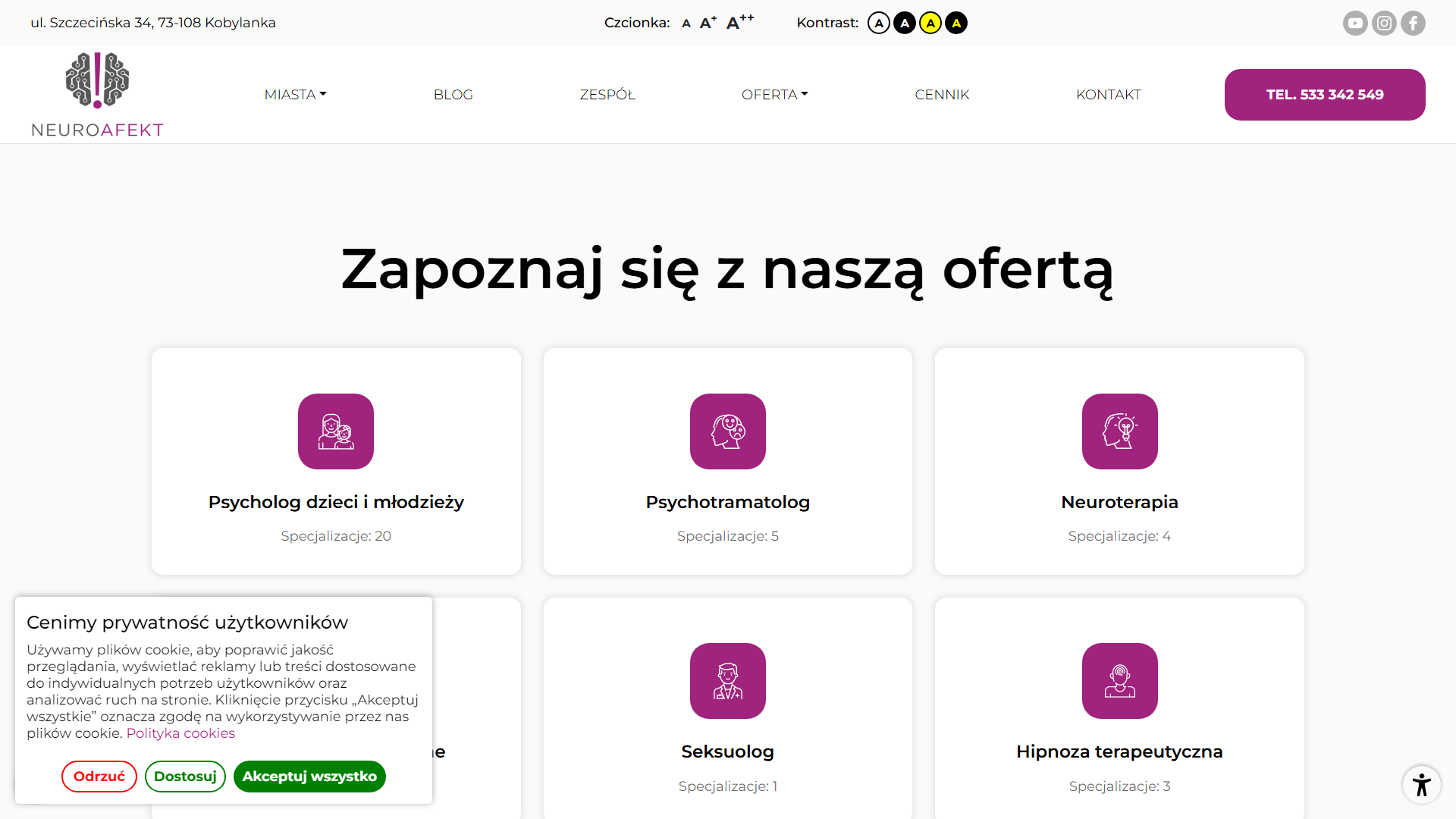Select the medium font size A+
This screenshot has width=1456, height=819.
click(708, 23)
